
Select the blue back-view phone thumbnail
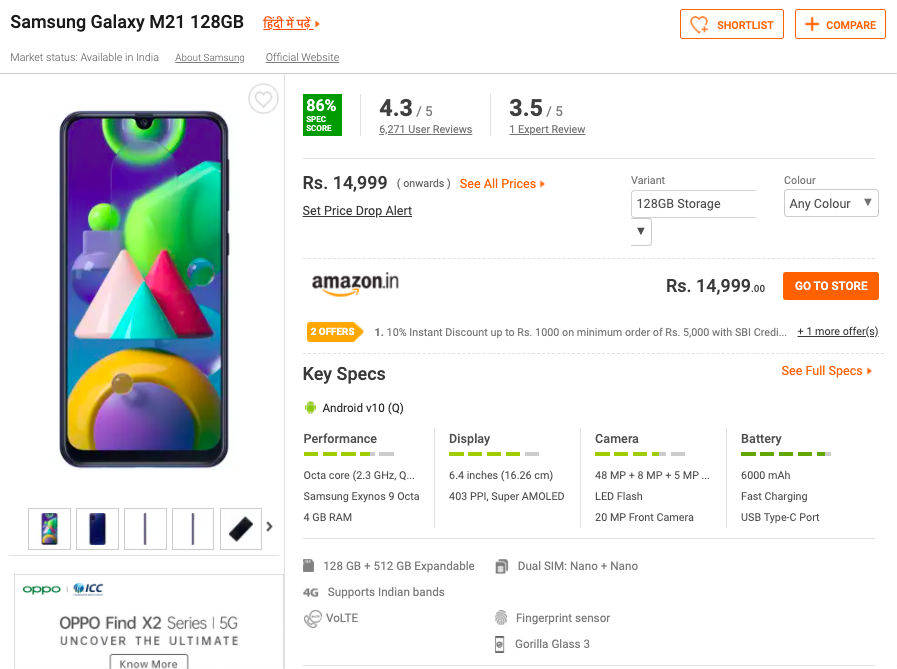[97, 529]
